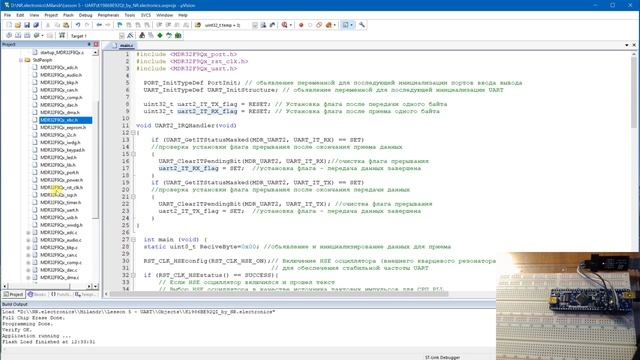Open Configuration with the wrench icon
Screen dimensions: 640x360
(x=362, y=25)
